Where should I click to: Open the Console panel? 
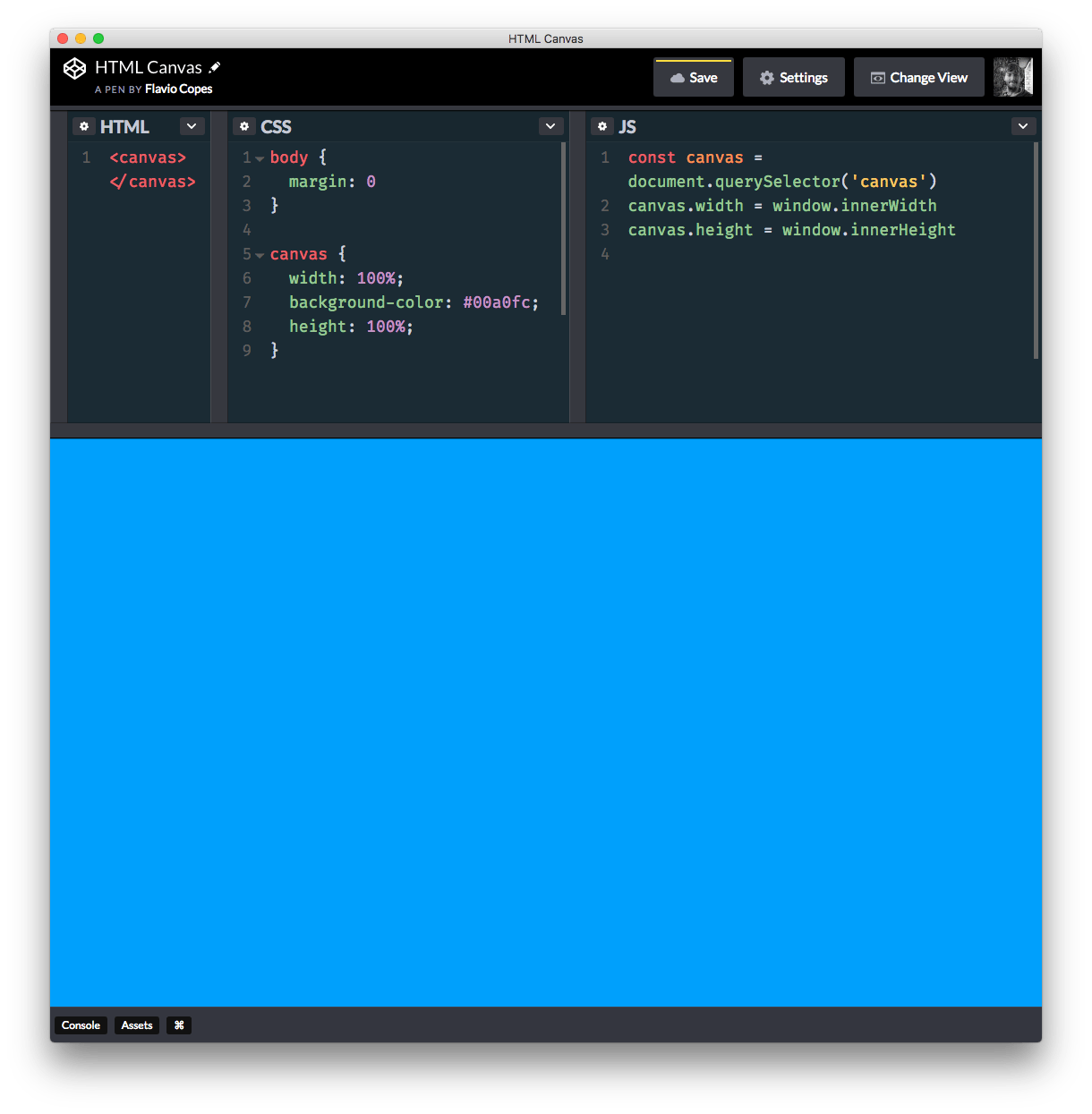(x=81, y=1025)
